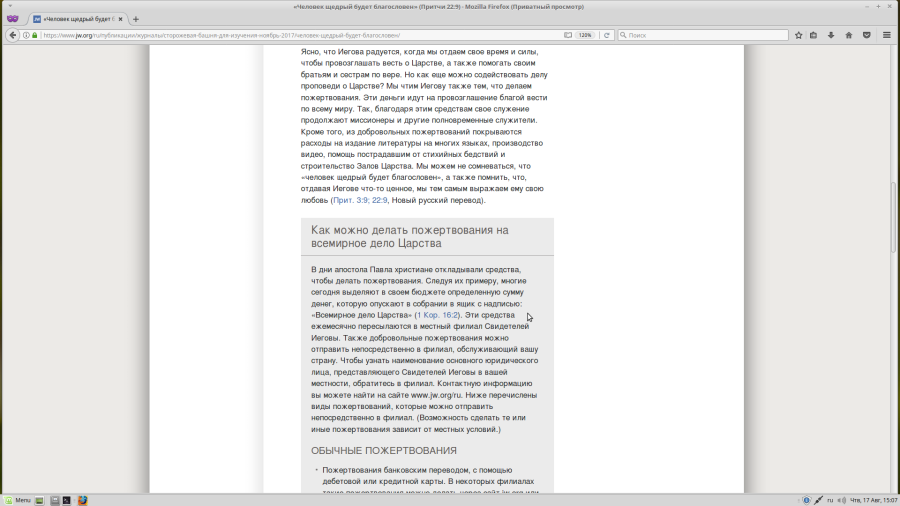Viewport: 900px width, 506px height.
Task: Open the 22:9 scripture link
Action: [x=379, y=200]
